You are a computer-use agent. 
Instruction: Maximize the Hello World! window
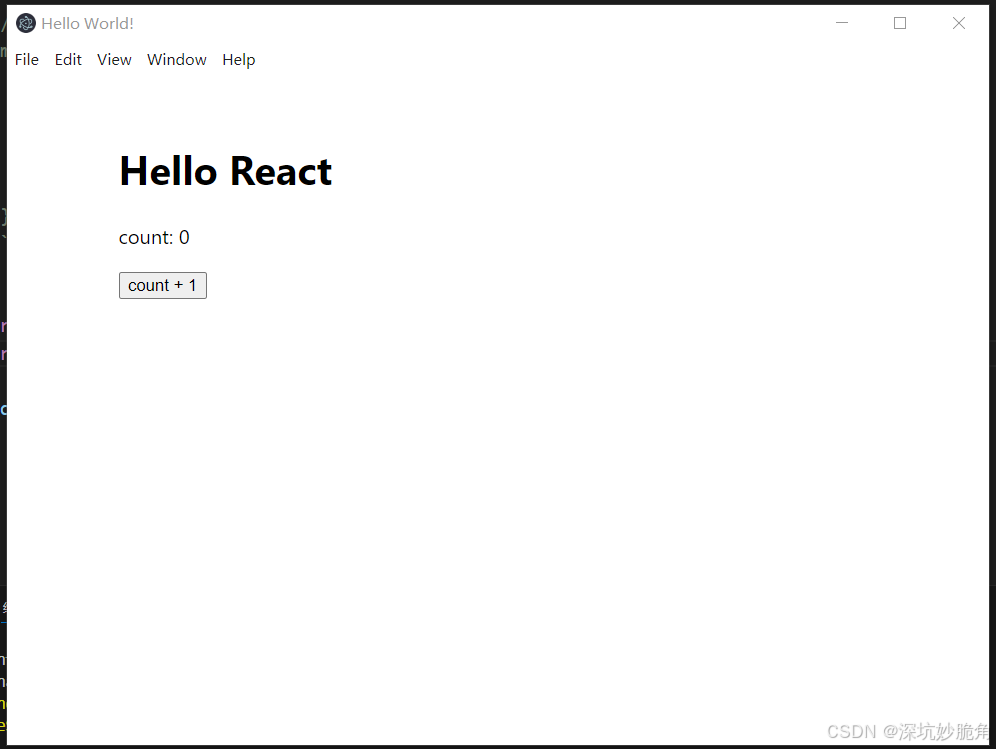coord(900,24)
